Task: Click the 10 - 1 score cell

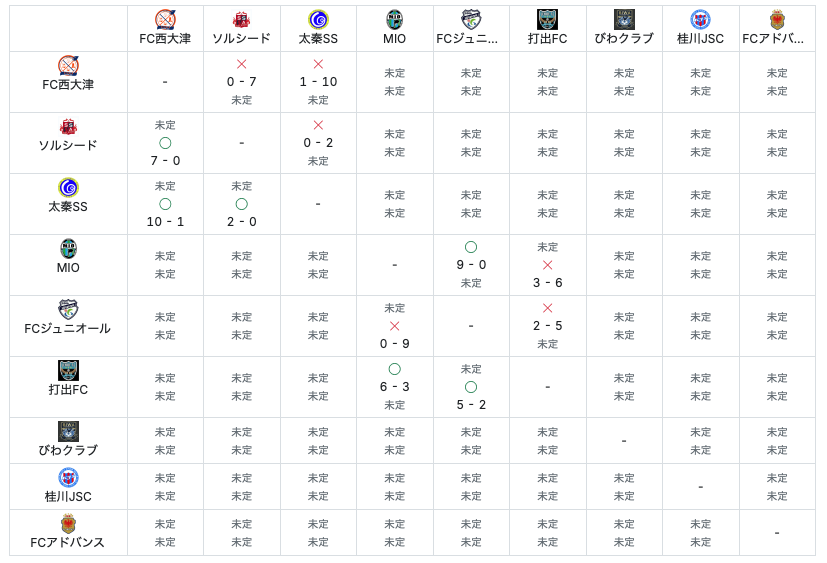Action: coord(165,222)
